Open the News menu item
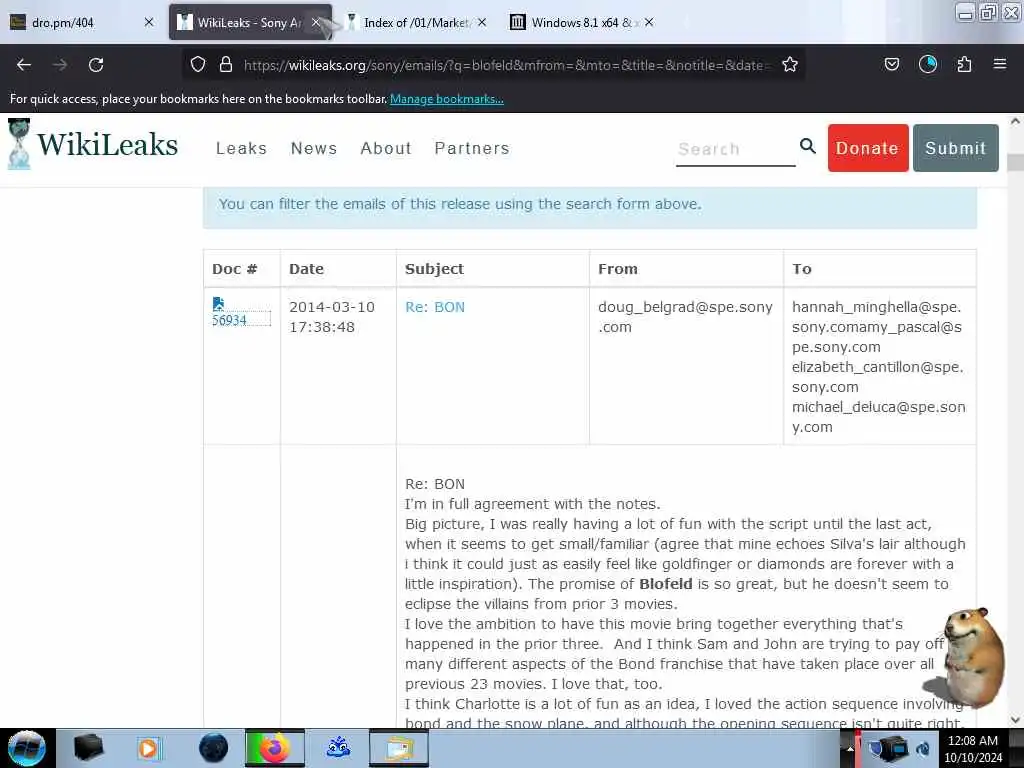Viewport: 1024px width, 768px height. point(314,148)
